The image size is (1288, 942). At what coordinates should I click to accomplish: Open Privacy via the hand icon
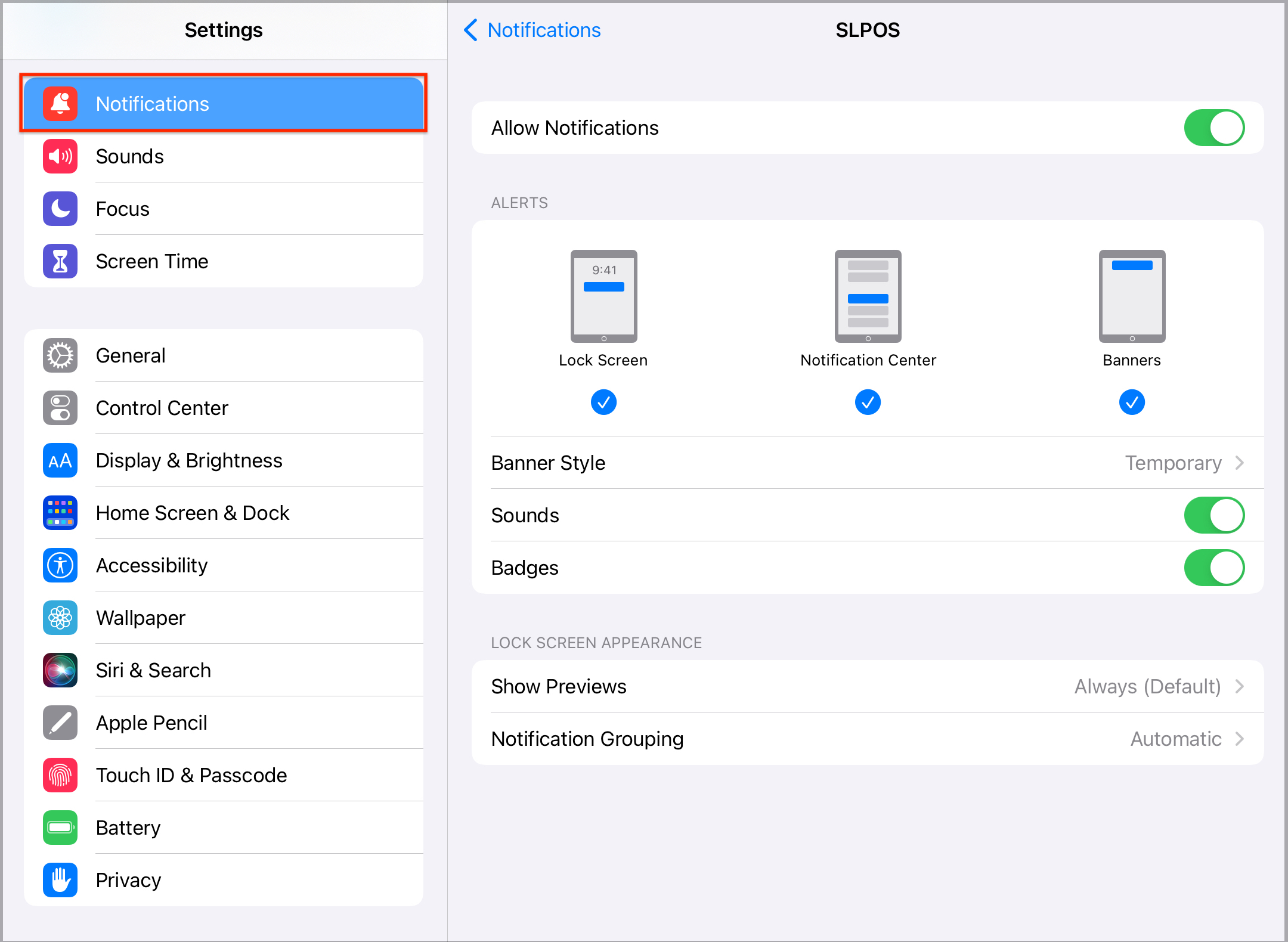click(60, 880)
